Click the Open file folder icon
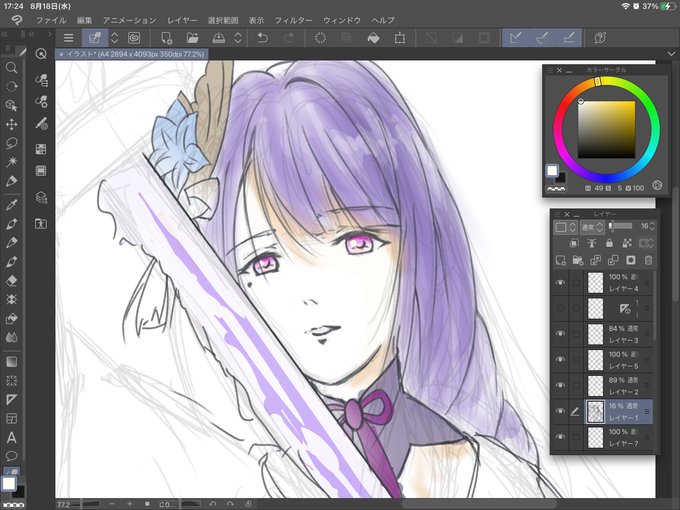This screenshot has width=680, height=510. [192, 38]
